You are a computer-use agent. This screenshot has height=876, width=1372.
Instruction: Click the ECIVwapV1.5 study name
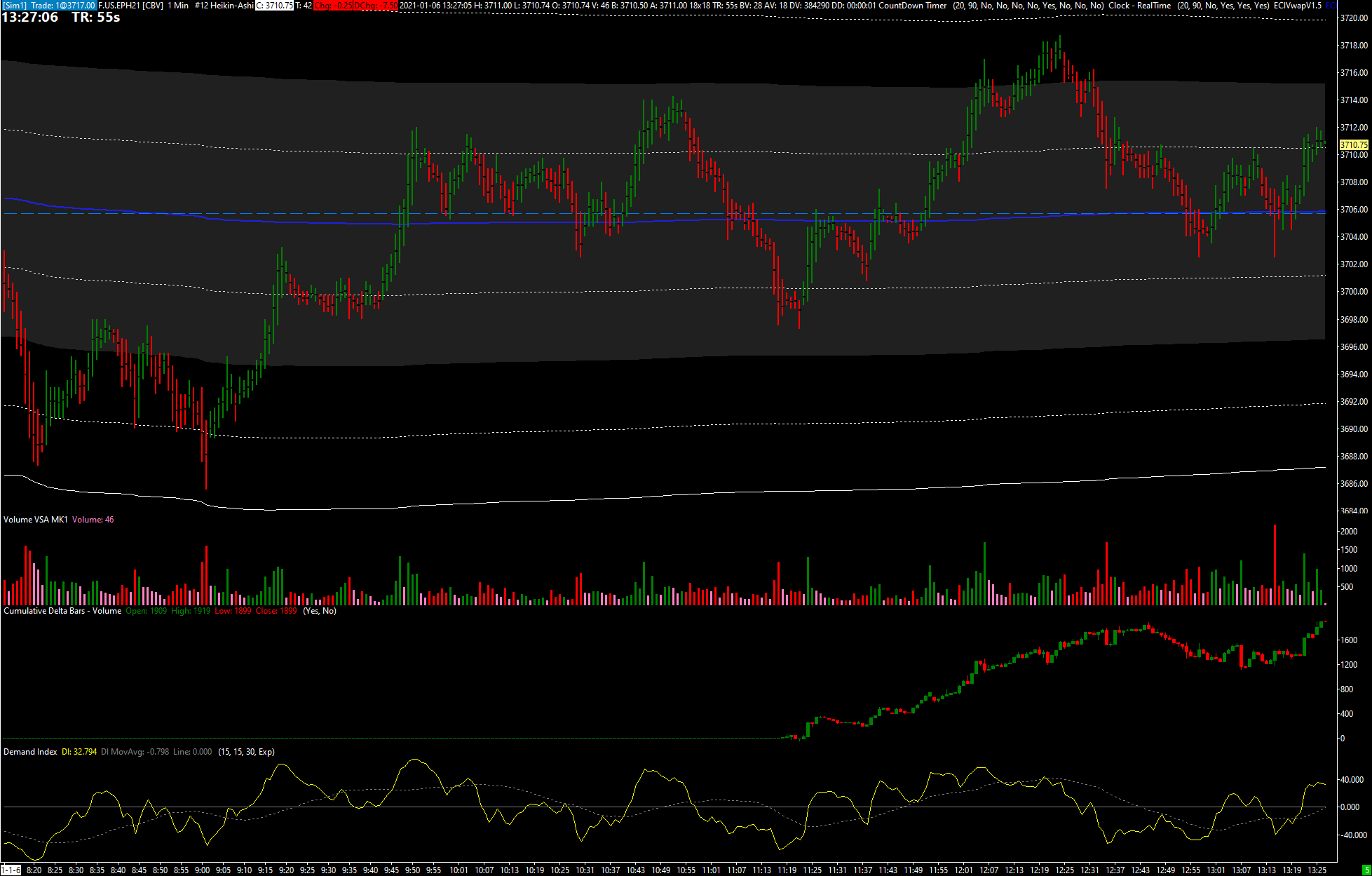pos(1297,5)
